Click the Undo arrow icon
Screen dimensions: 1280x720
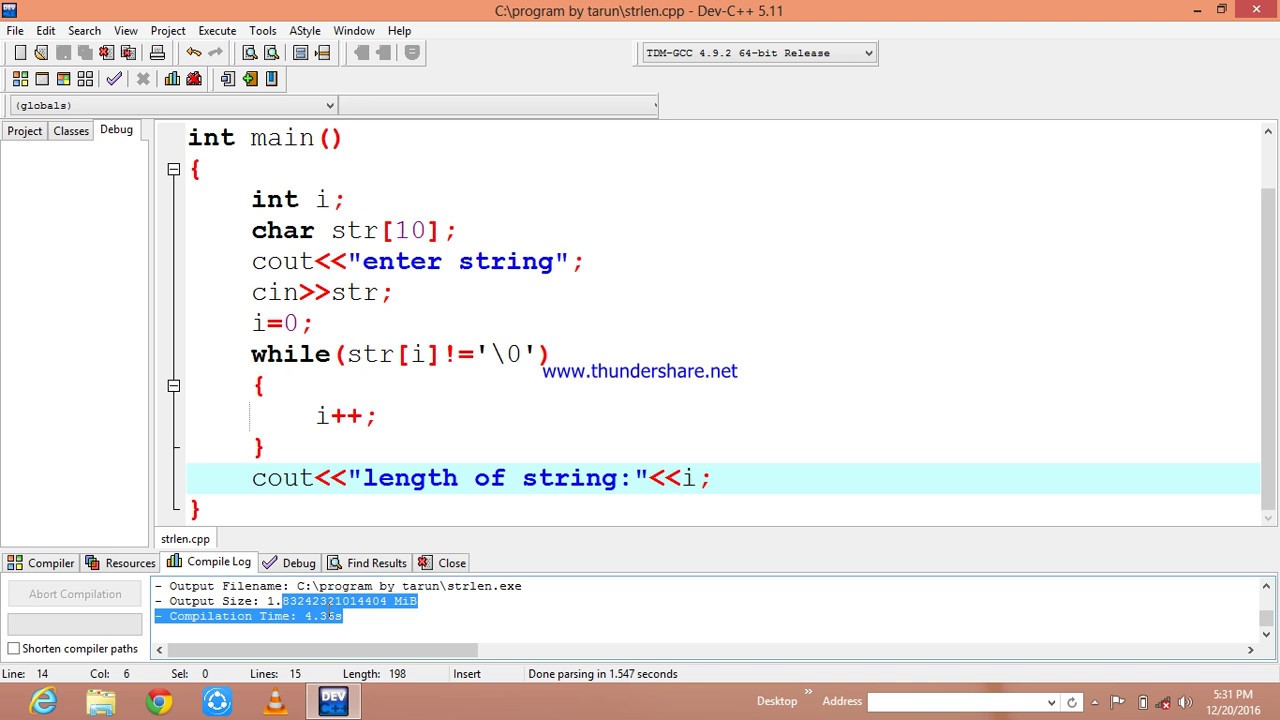click(x=193, y=53)
